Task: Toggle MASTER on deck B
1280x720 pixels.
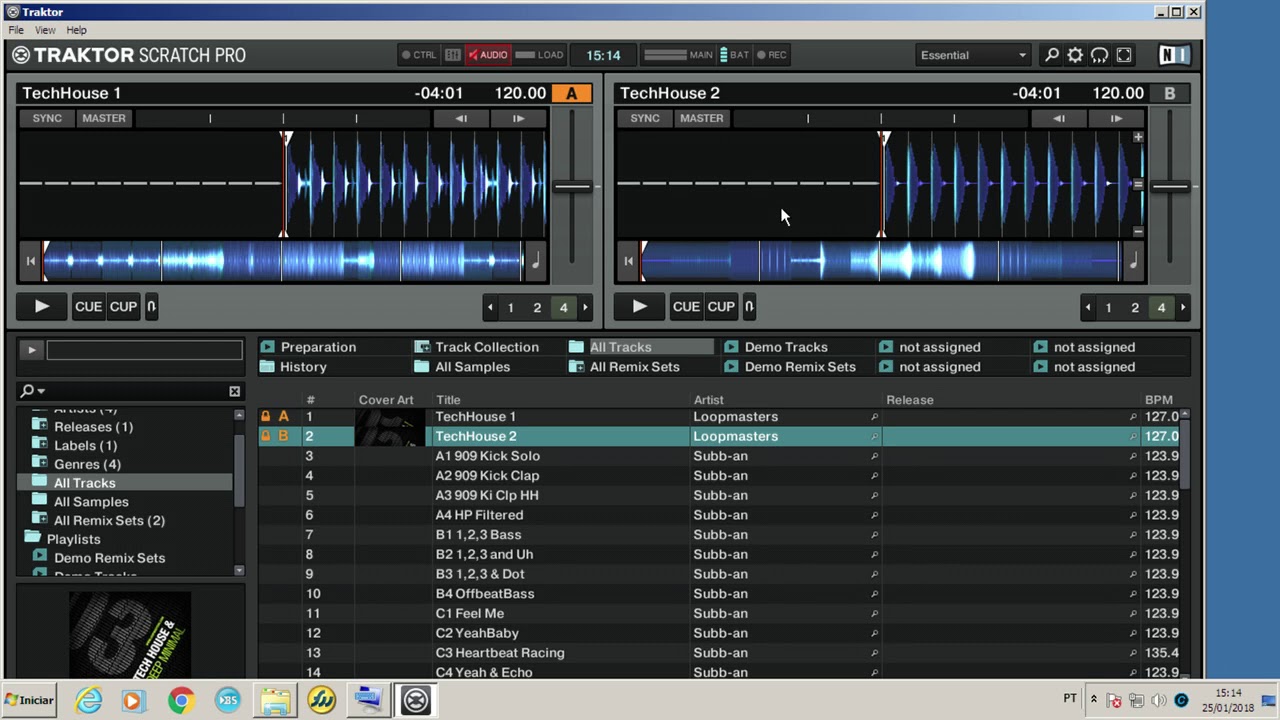Action: click(702, 118)
